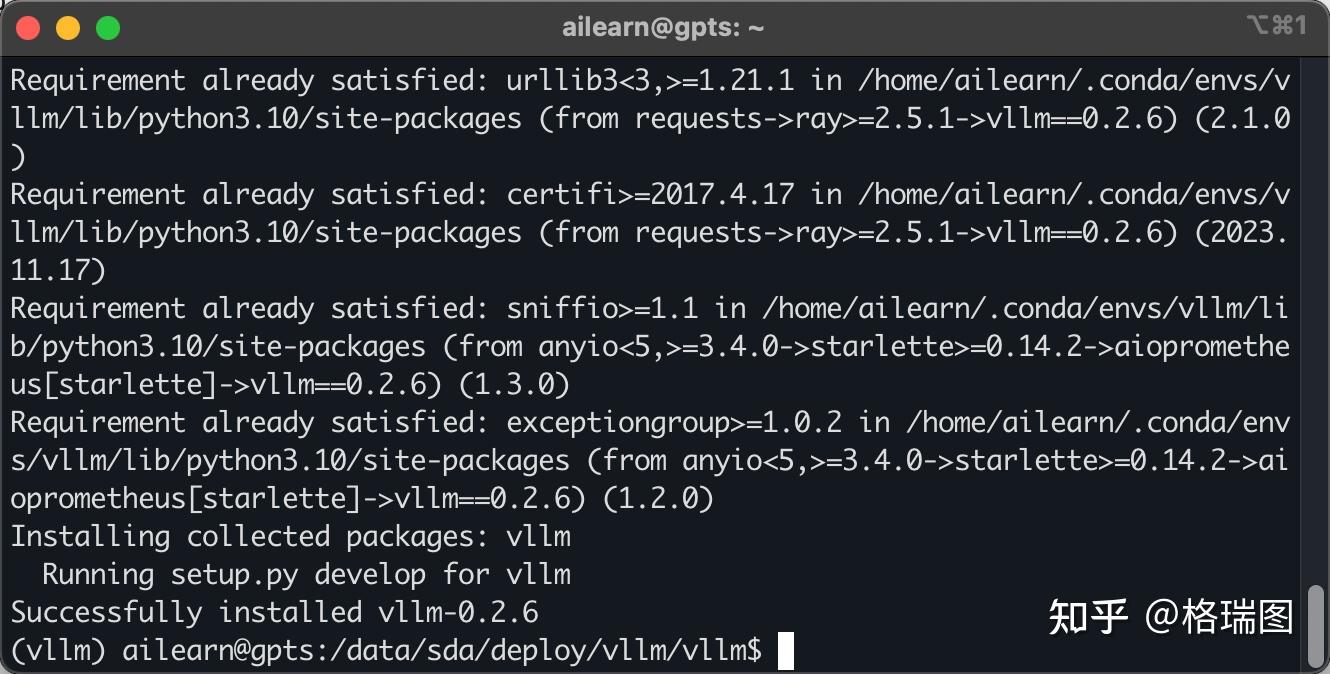Maximize the terminal using the green button
The height and width of the screenshot is (674, 1330).
(x=108, y=28)
